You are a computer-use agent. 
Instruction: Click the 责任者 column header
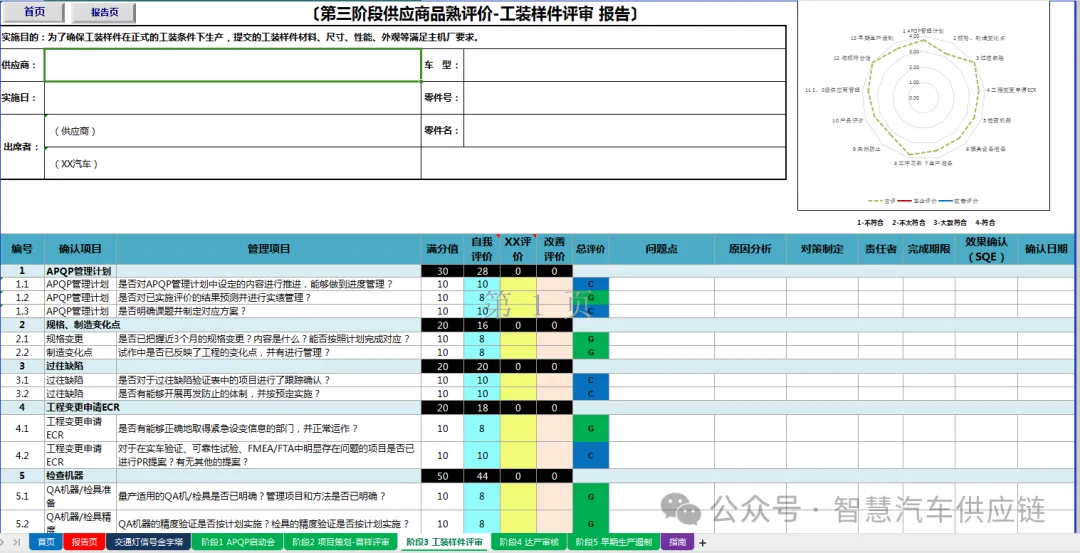tap(881, 249)
